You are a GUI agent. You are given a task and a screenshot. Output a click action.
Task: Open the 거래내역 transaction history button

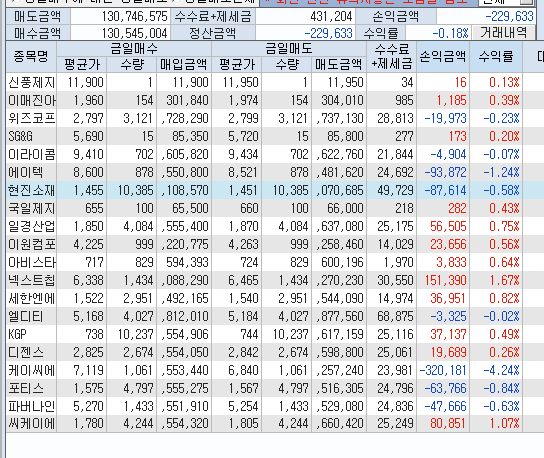tap(503, 33)
